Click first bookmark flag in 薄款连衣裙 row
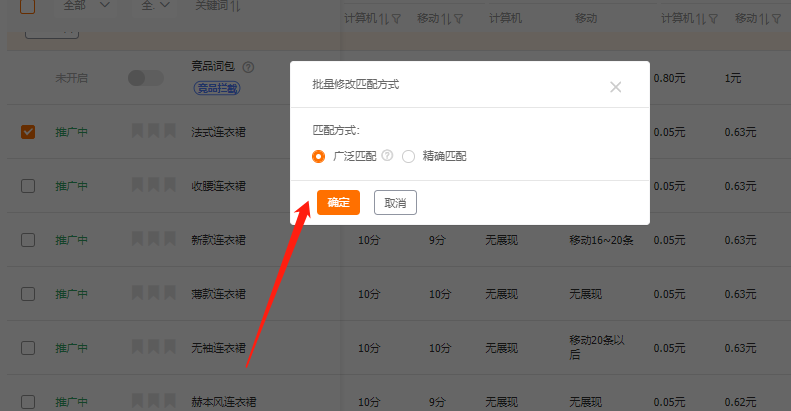 tap(137, 292)
